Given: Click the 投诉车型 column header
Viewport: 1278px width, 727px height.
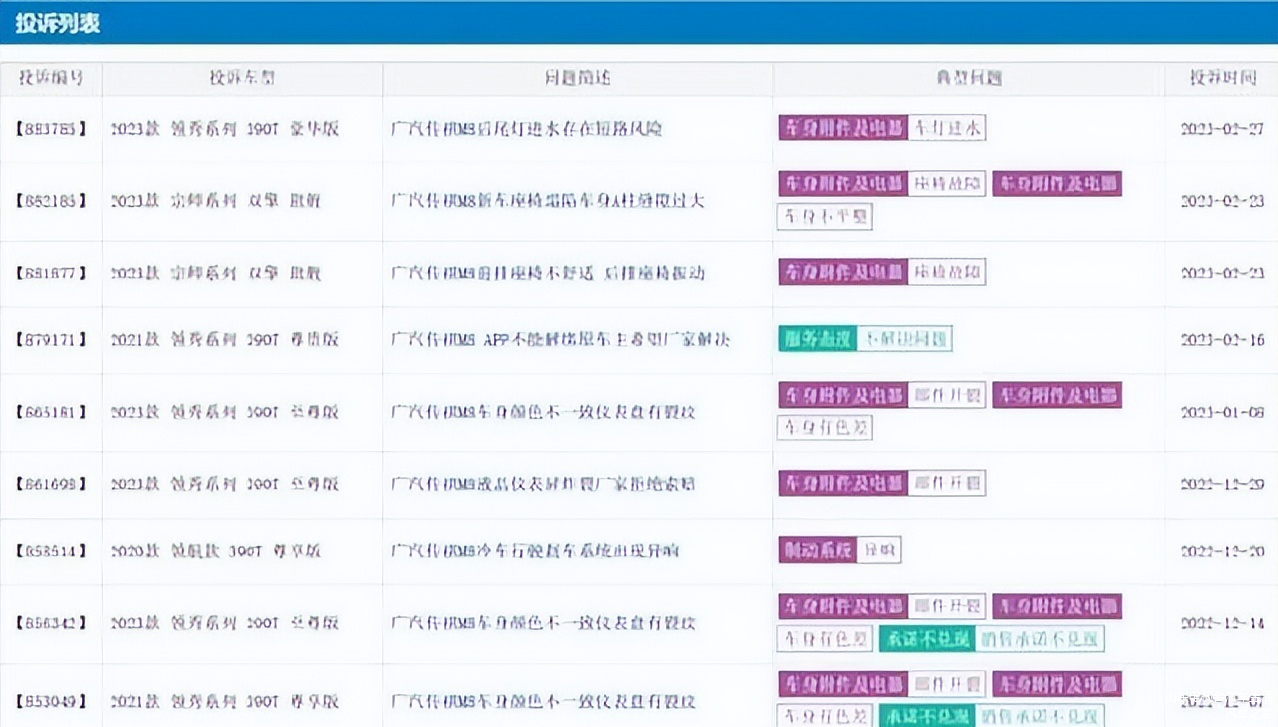Looking at the screenshot, I should [242, 78].
